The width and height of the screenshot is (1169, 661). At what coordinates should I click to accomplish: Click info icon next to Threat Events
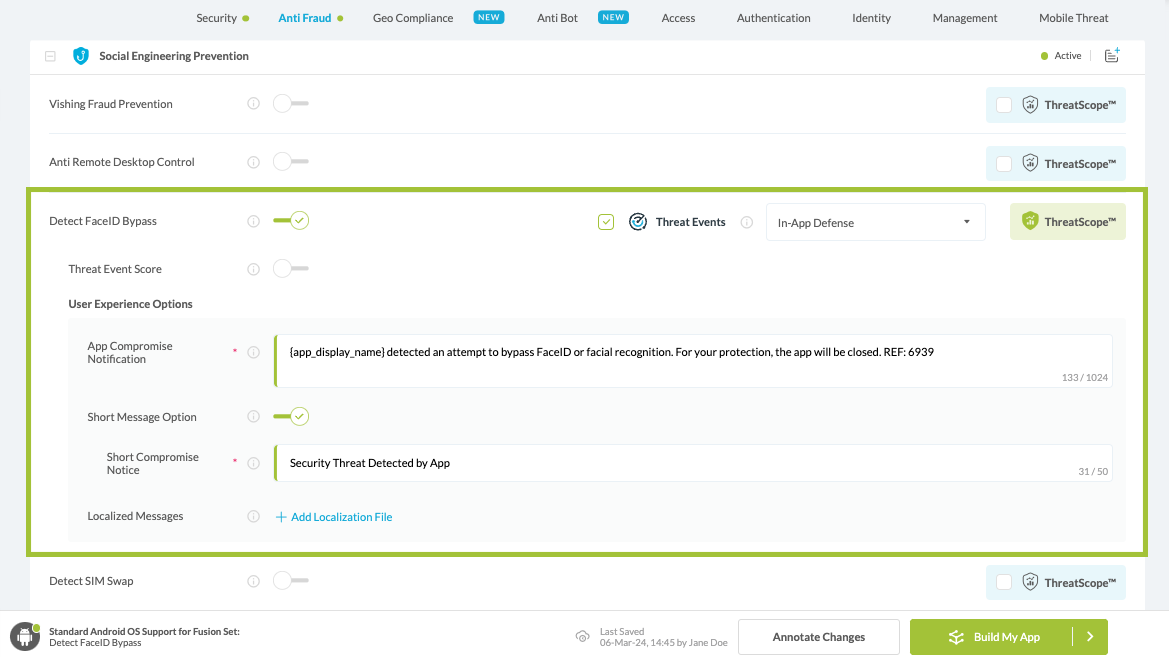746,222
